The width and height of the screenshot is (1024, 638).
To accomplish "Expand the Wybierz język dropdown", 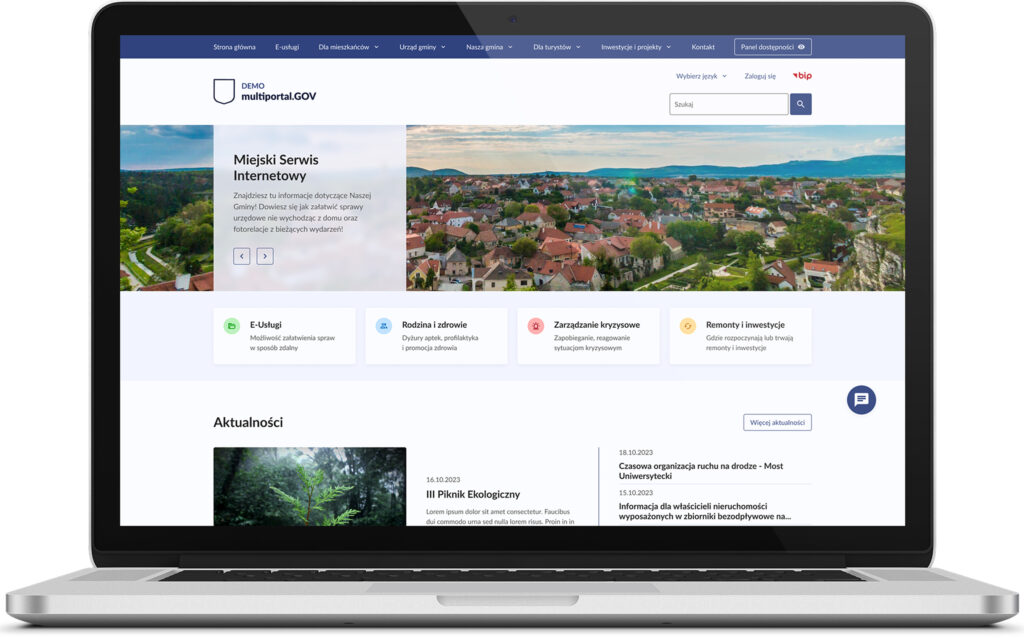I will (701, 76).
